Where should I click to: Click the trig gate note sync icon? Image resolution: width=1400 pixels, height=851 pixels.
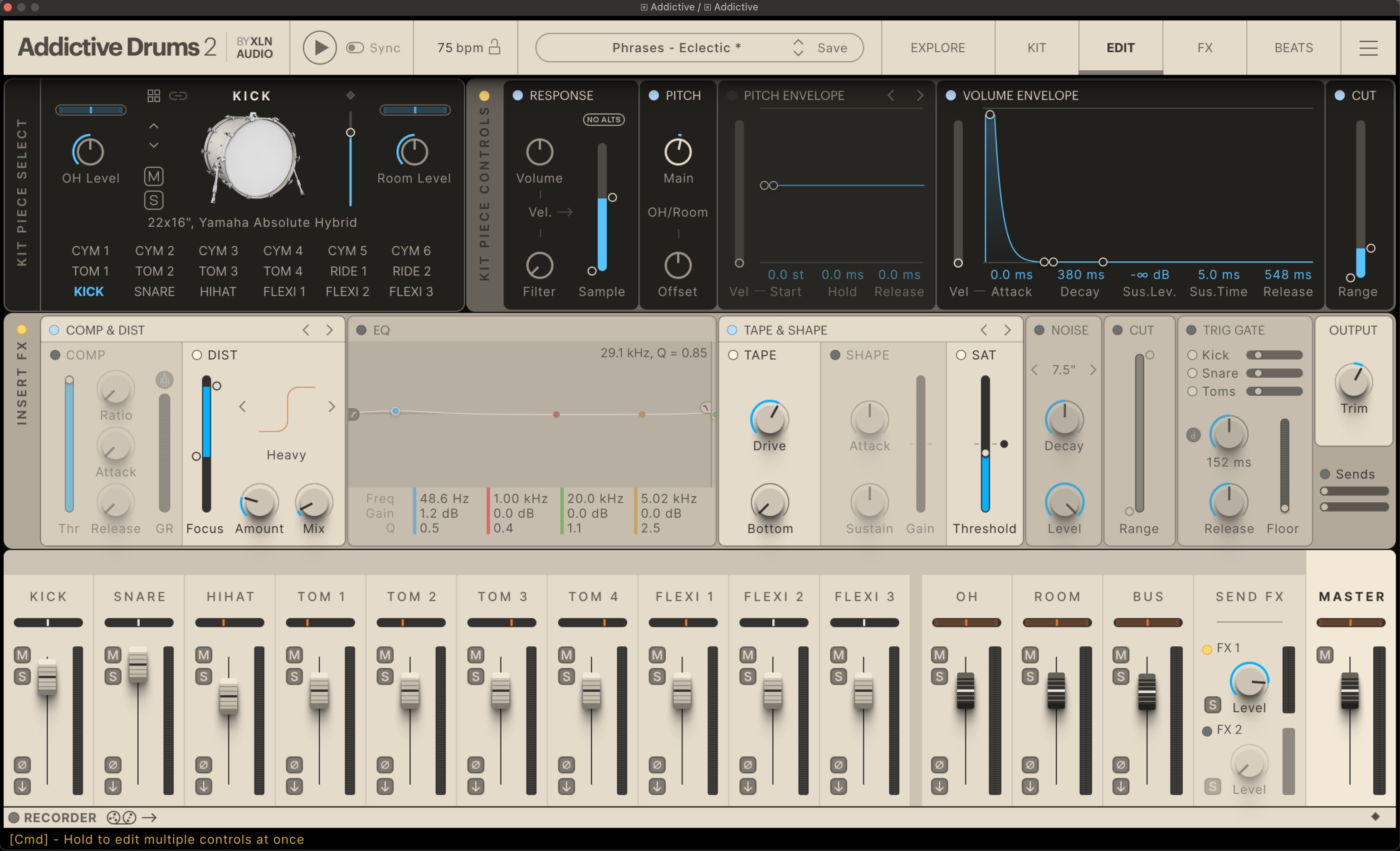[x=1193, y=435]
